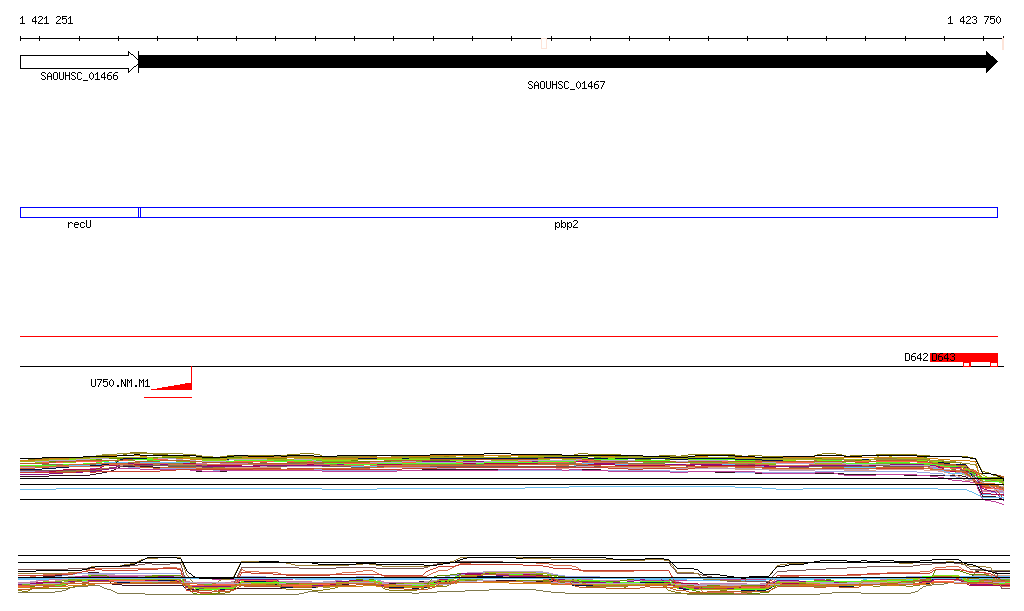Click the recU gene name label

(x=79, y=225)
